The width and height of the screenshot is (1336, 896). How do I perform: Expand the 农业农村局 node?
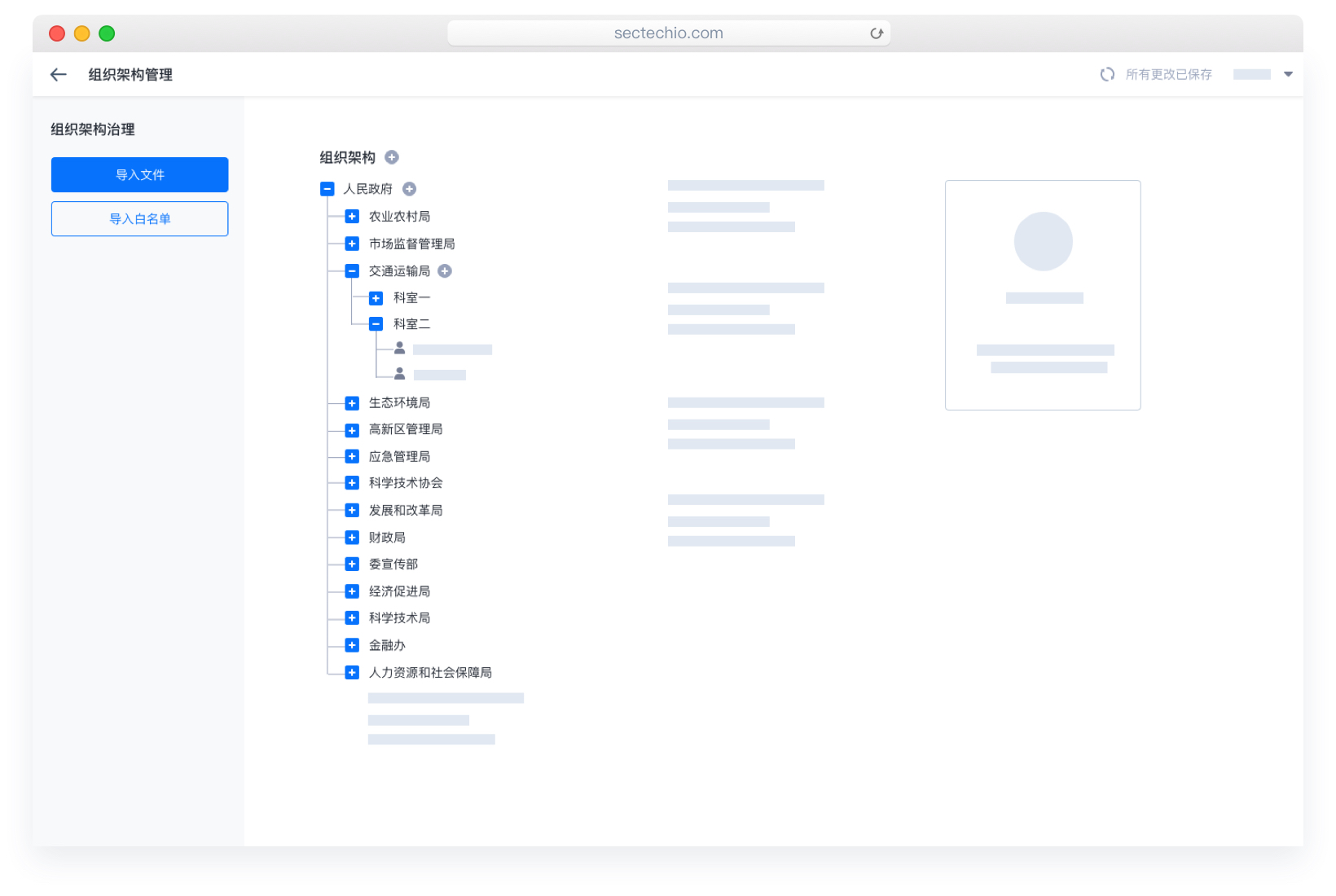tap(352, 217)
